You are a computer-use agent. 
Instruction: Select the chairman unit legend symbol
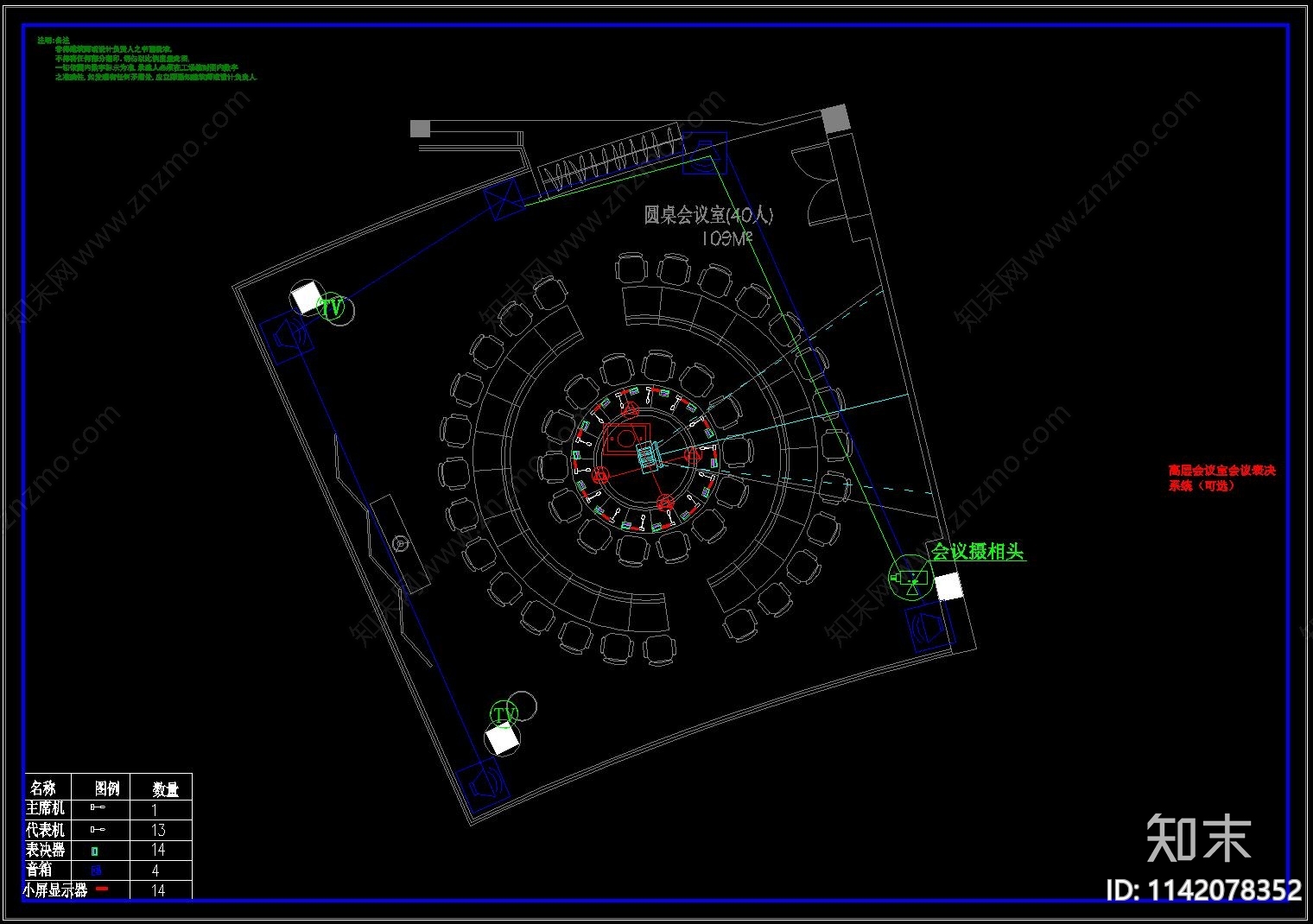click(x=98, y=808)
